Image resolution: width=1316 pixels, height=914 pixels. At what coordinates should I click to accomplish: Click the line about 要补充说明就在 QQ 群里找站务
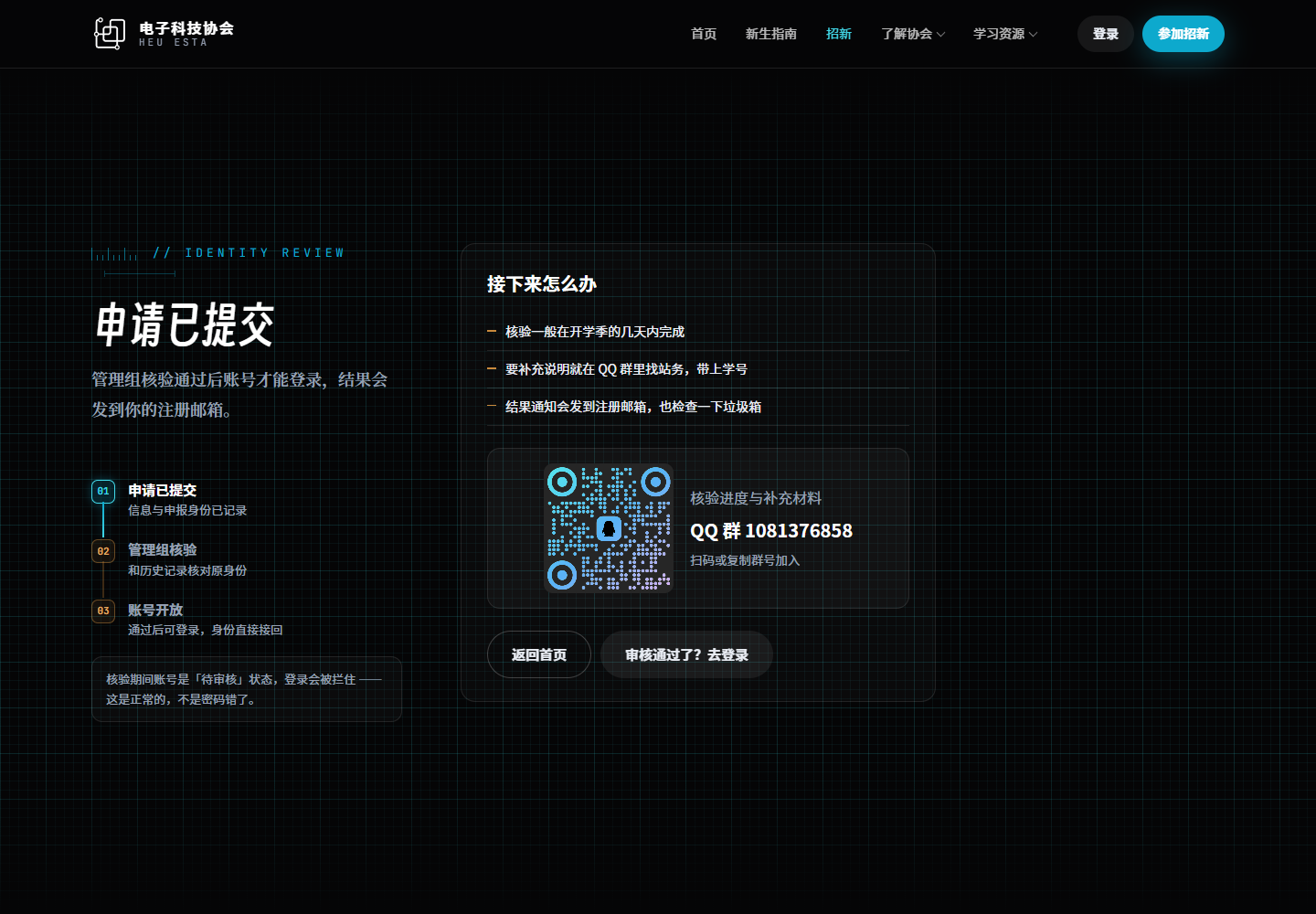click(x=626, y=369)
